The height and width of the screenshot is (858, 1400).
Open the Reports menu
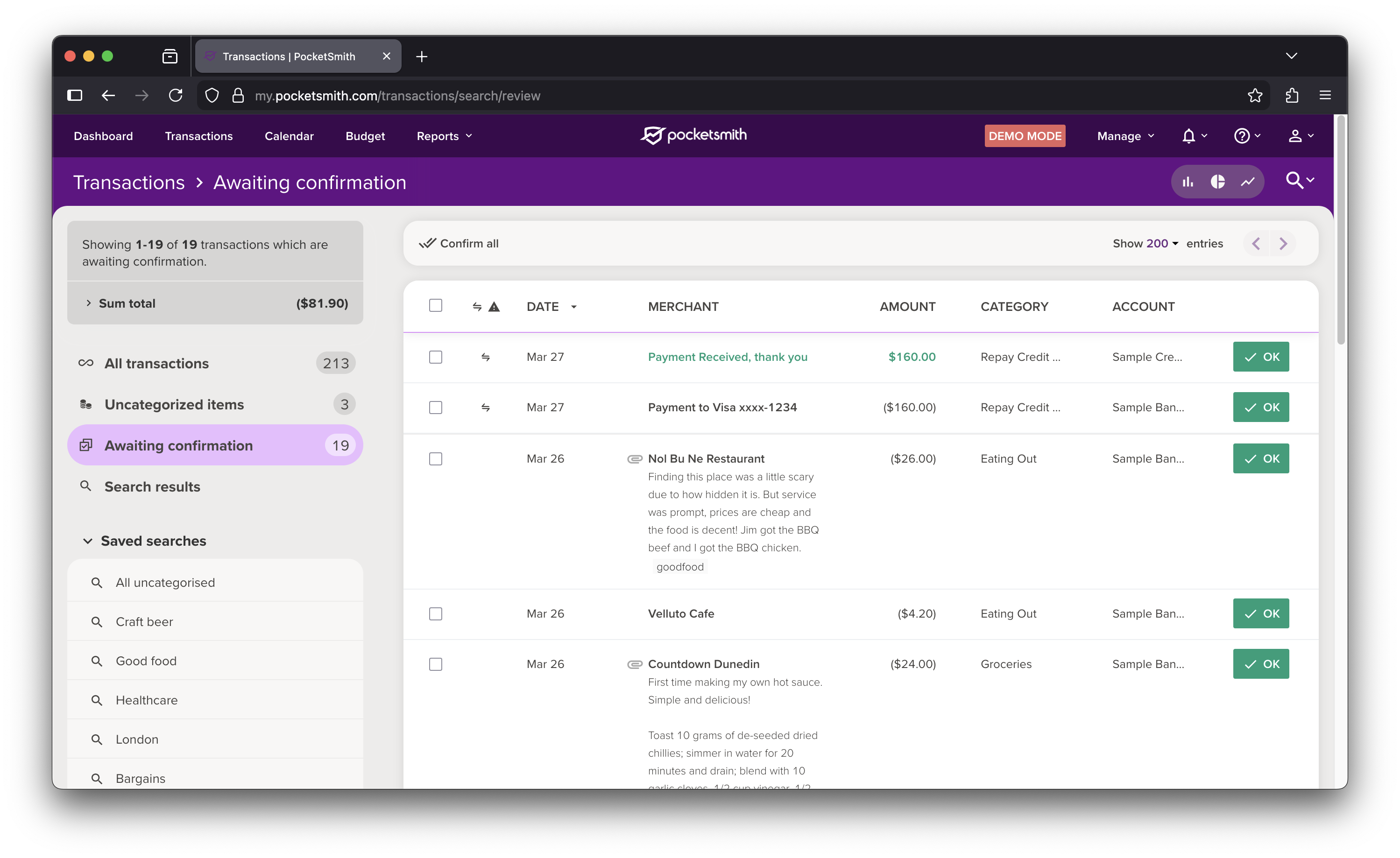[x=444, y=136]
